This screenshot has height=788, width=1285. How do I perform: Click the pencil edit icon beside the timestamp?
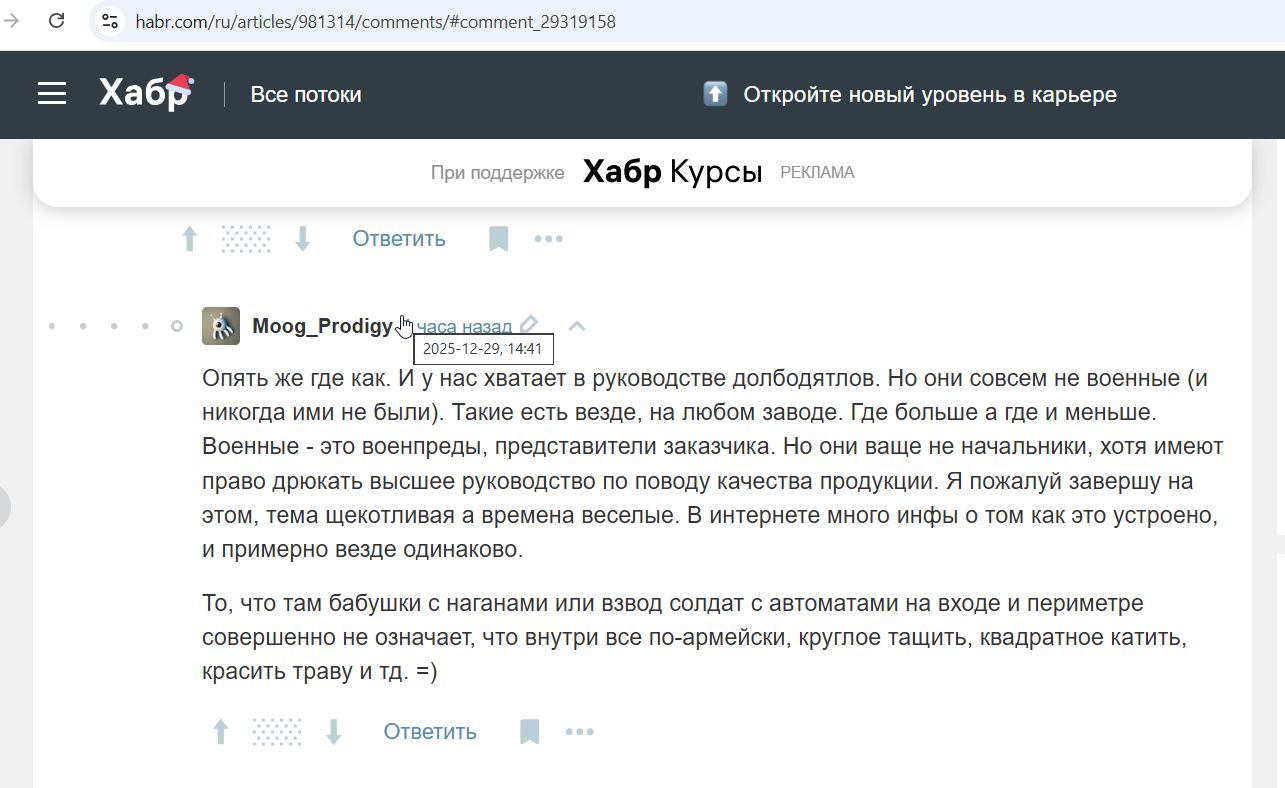coord(529,323)
